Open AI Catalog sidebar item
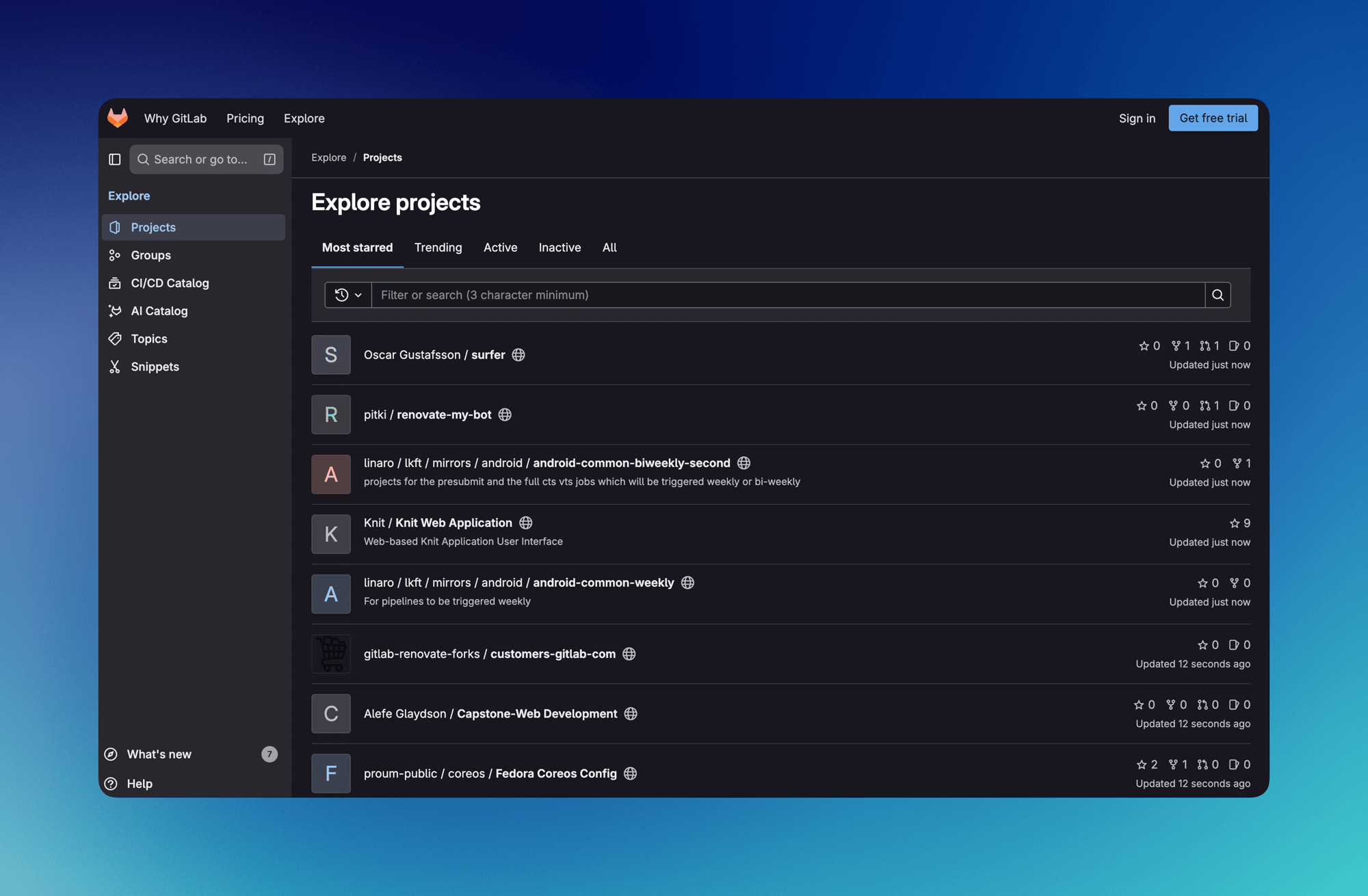The image size is (1368, 896). click(x=159, y=311)
